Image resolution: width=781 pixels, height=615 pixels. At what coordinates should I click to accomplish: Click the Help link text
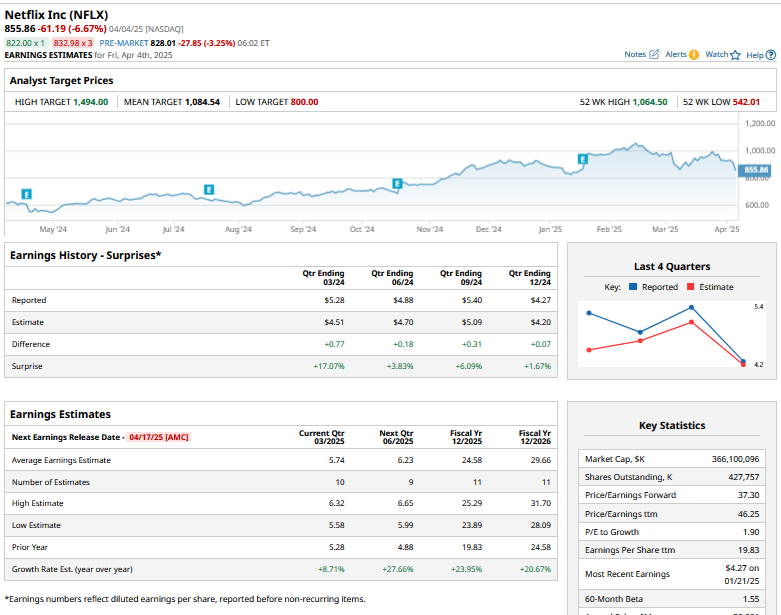pyautogui.click(x=755, y=54)
